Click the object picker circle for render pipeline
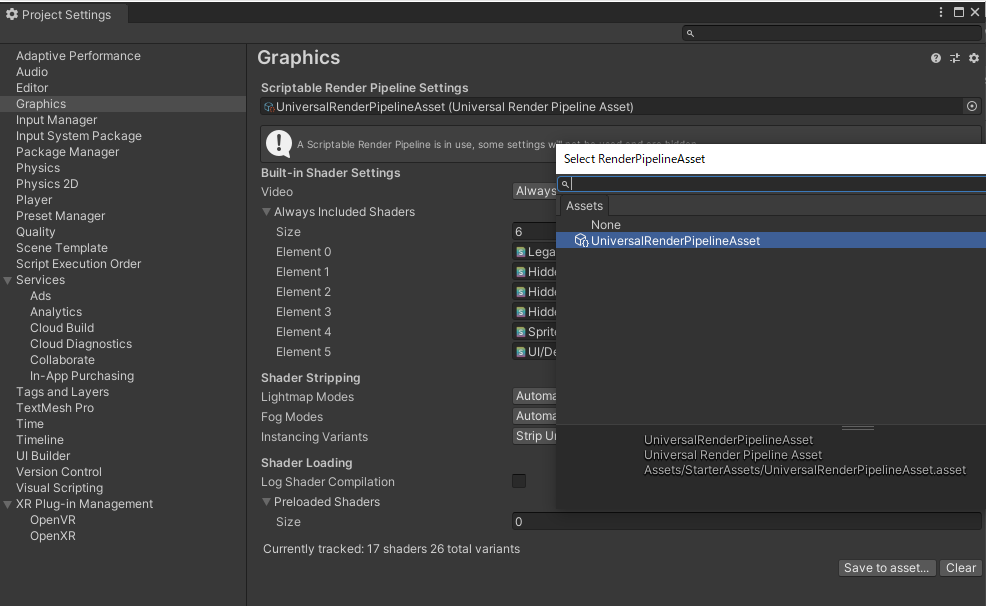The width and height of the screenshot is (986, 606). coord(971,106)
